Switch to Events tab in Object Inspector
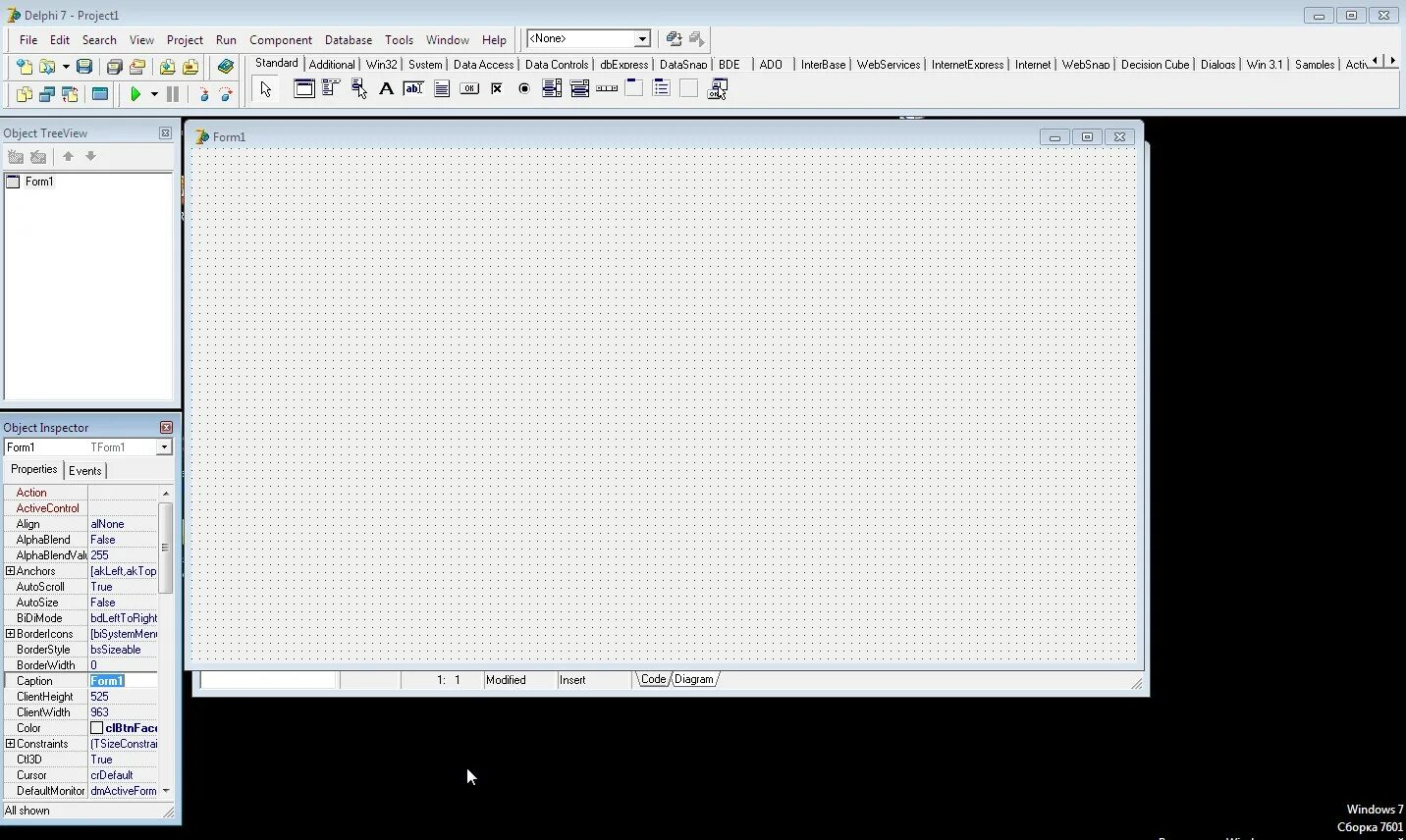 pos(85,471)
